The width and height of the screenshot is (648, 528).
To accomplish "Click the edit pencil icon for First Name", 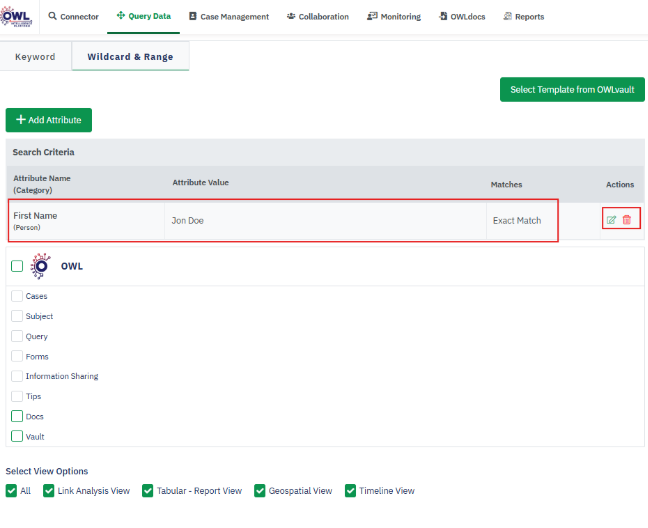I will (x=612, y=220).
